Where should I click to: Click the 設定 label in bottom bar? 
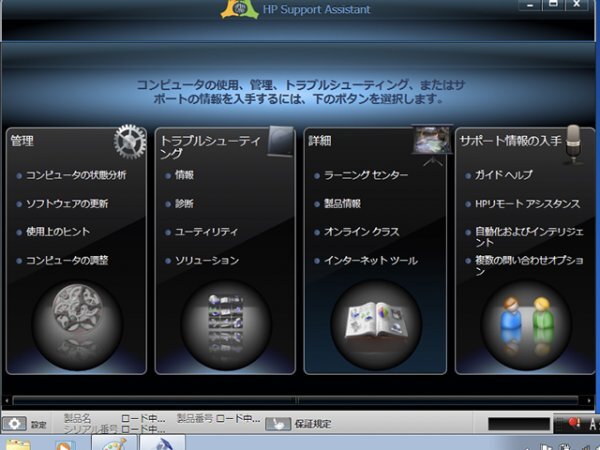[38, 425]
